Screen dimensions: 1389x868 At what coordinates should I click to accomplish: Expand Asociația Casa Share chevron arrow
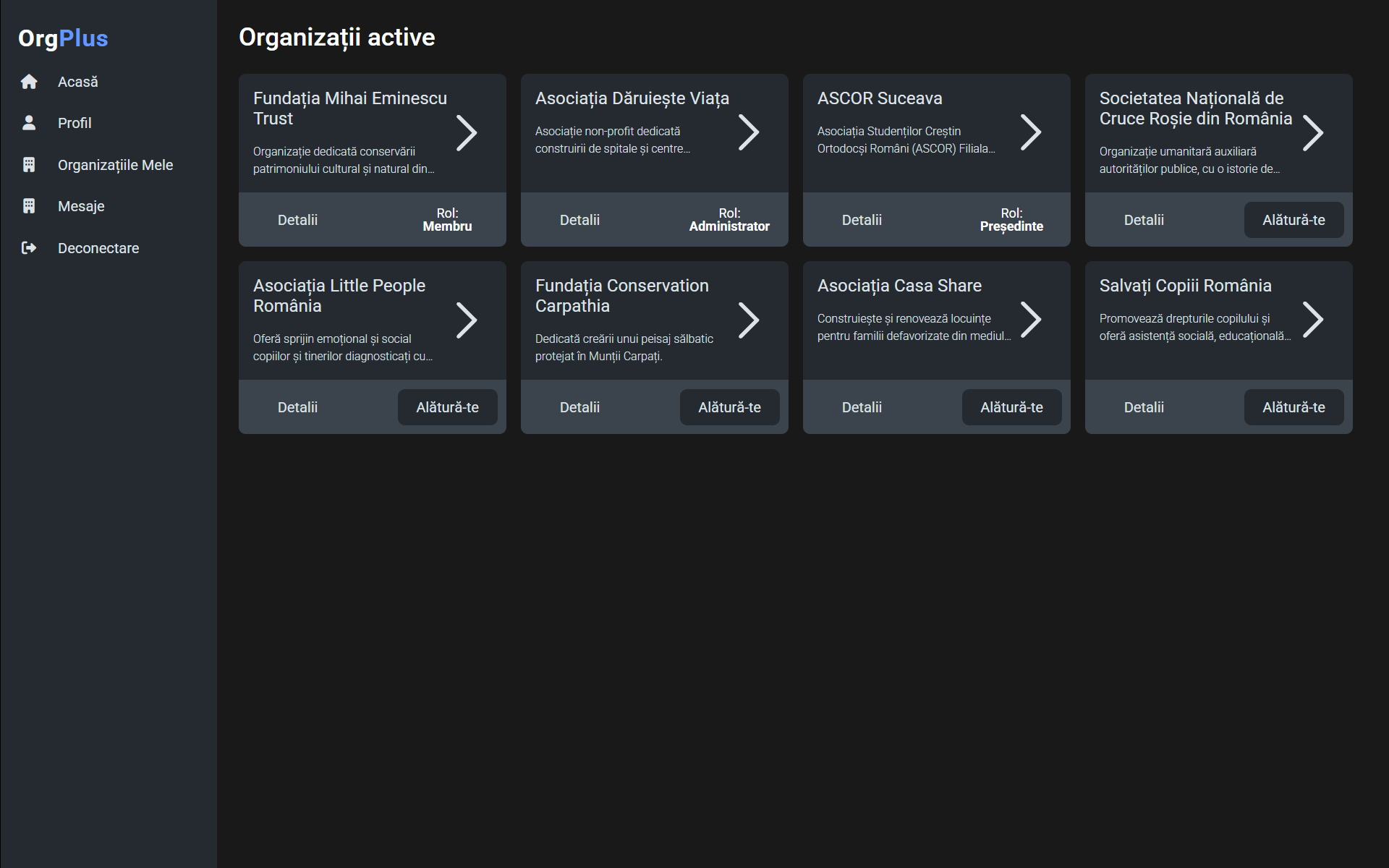1031,320
